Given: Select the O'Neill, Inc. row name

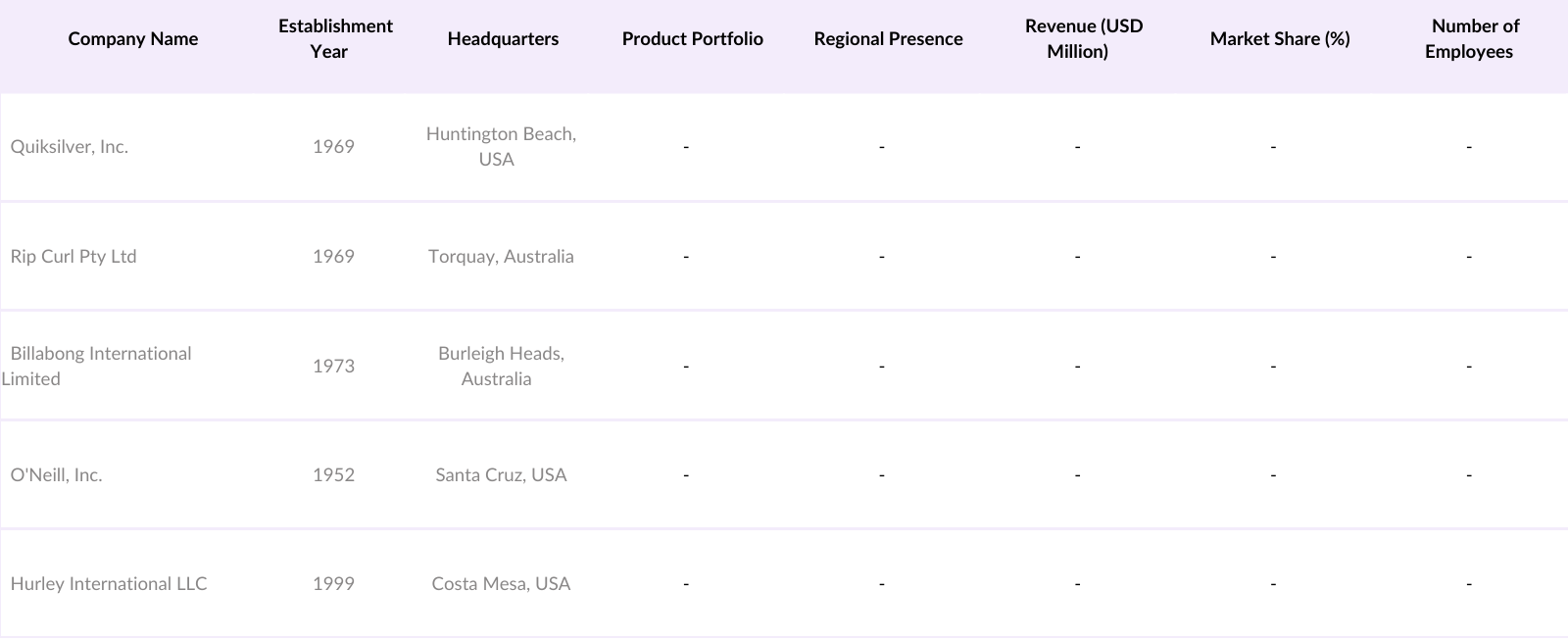Looking at the screenshot, I should [x=56, y=475].
